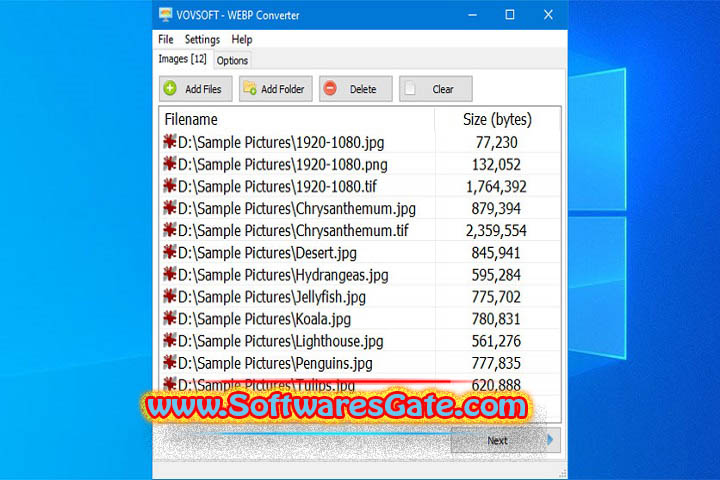The height and width of the screenshot is (480, 720).
Task: Sort list by Filename column header
Action: (297, 119)
